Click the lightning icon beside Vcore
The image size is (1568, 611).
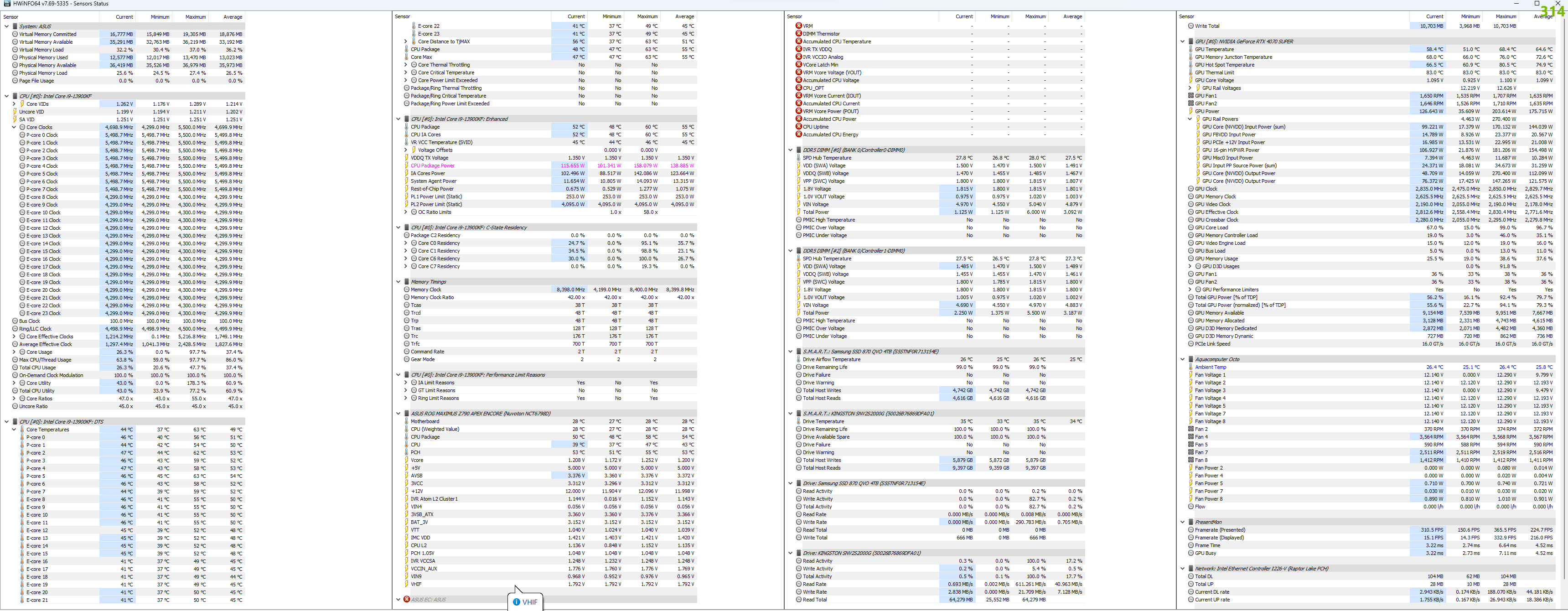click(x=407, y=461)
